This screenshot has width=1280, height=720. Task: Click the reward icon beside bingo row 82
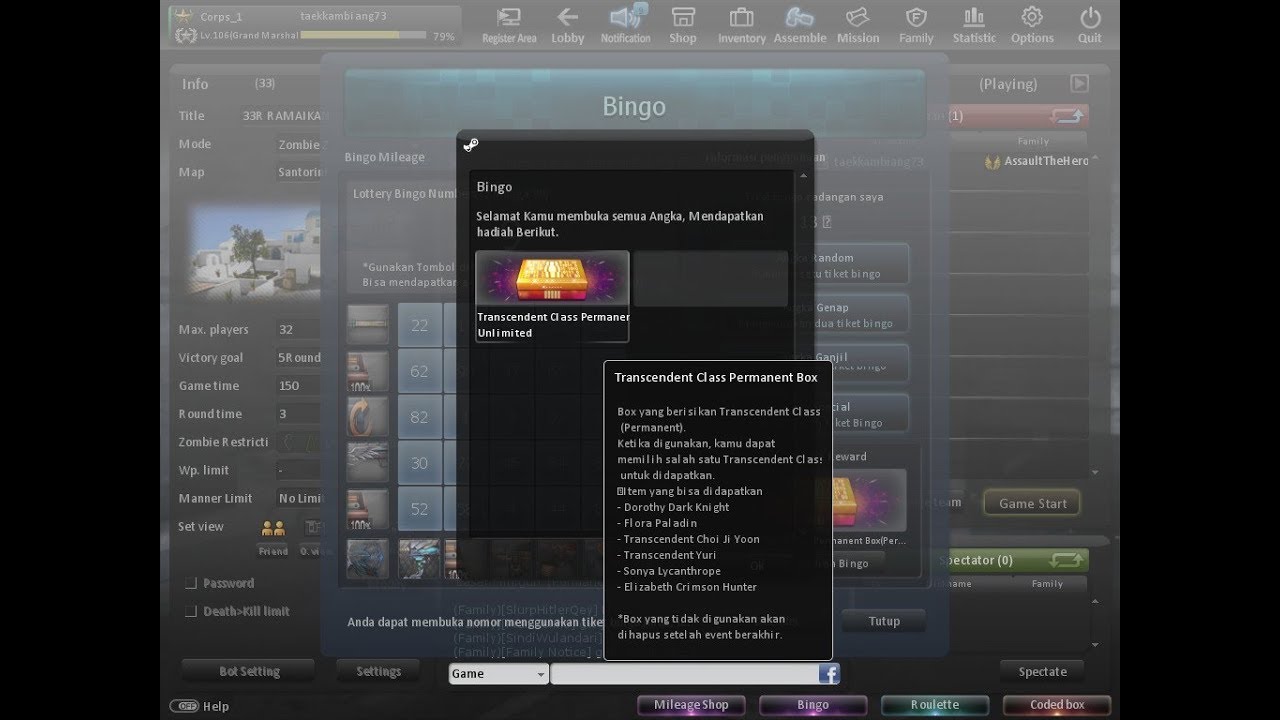click(368, 417)
